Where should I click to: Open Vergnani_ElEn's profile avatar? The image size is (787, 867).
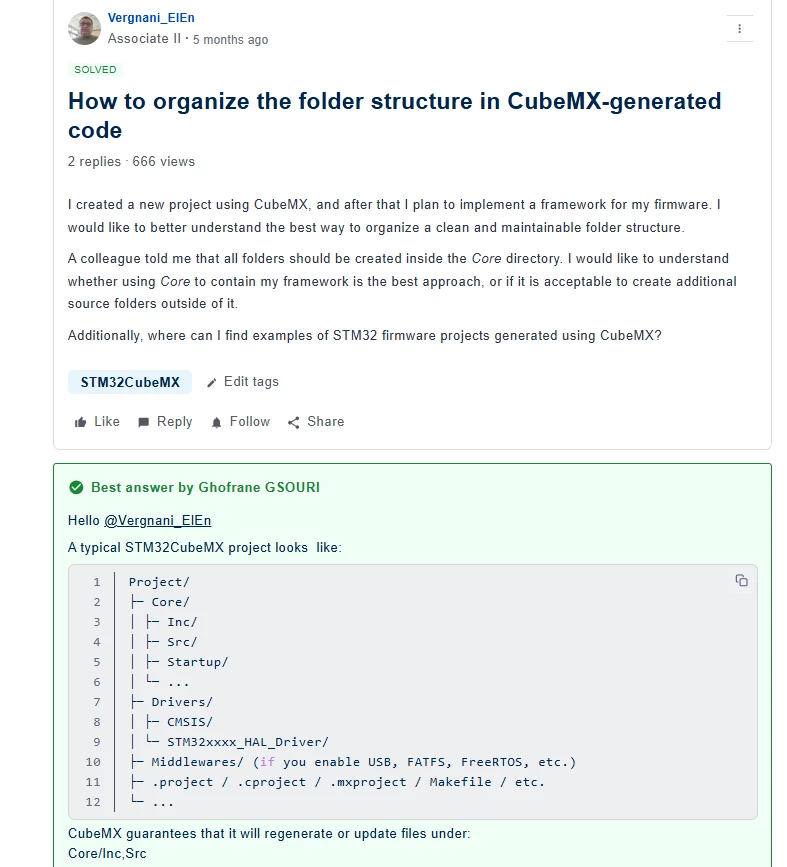(x=85, y=28)
